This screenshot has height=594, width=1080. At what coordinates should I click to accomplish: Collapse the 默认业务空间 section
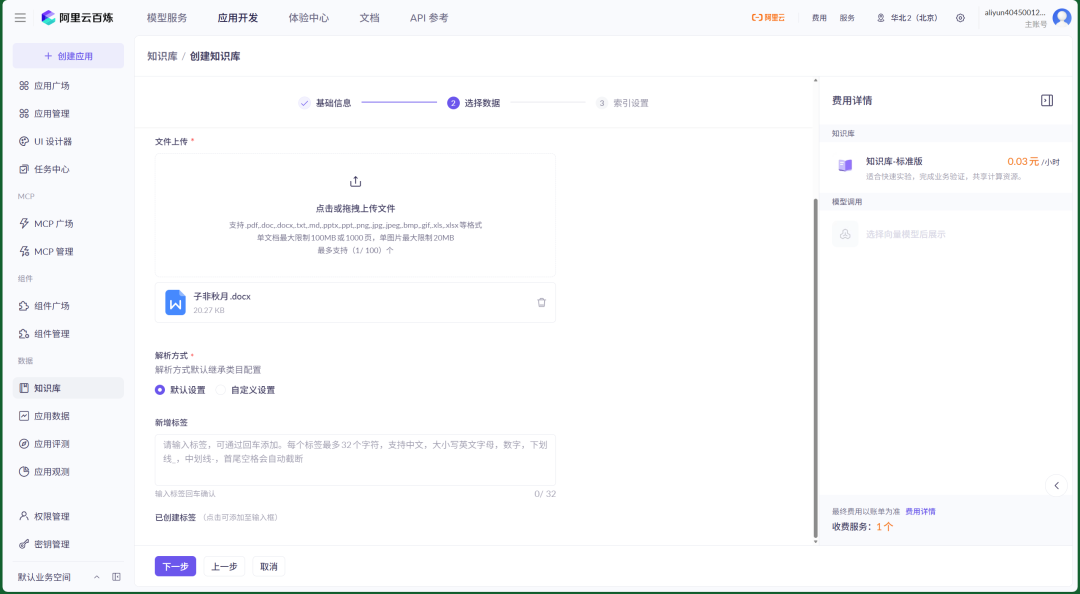(96, 576)
